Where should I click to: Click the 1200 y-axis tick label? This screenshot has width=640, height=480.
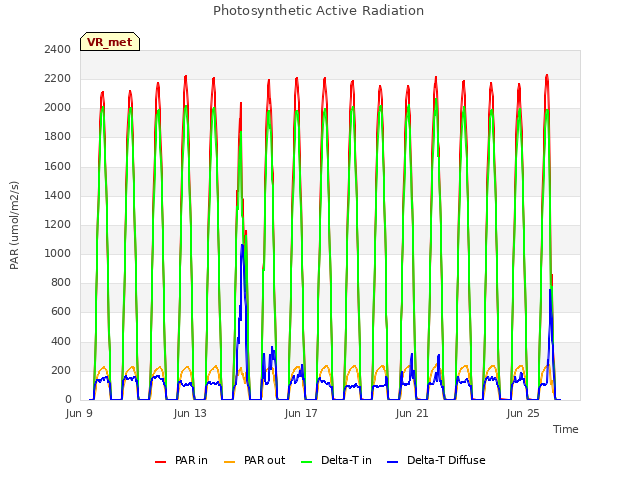point(58,224)
